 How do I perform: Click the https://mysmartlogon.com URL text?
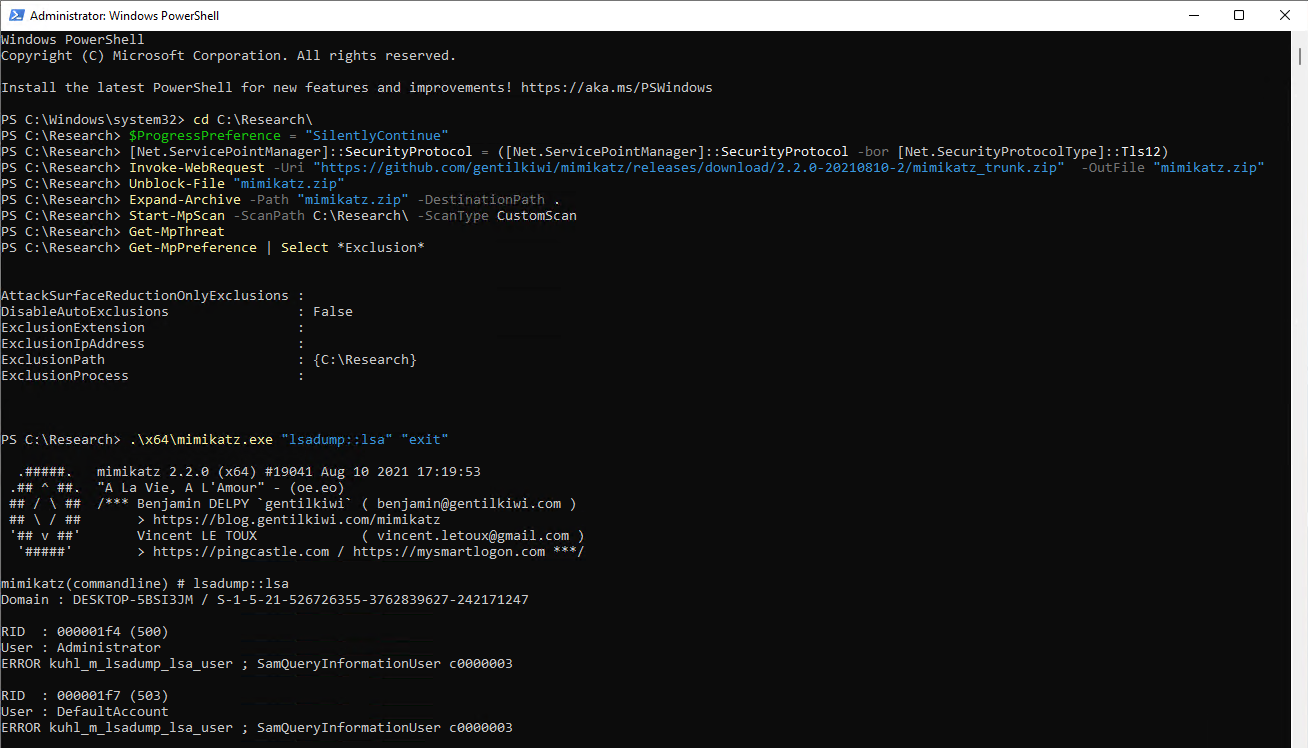coord(449,552)
